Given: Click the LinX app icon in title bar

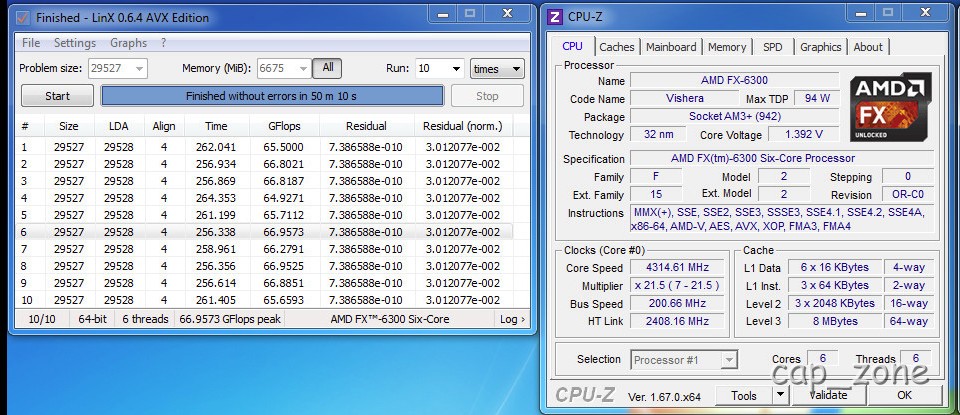Looking at the screenshot, I should click(21, 17).
